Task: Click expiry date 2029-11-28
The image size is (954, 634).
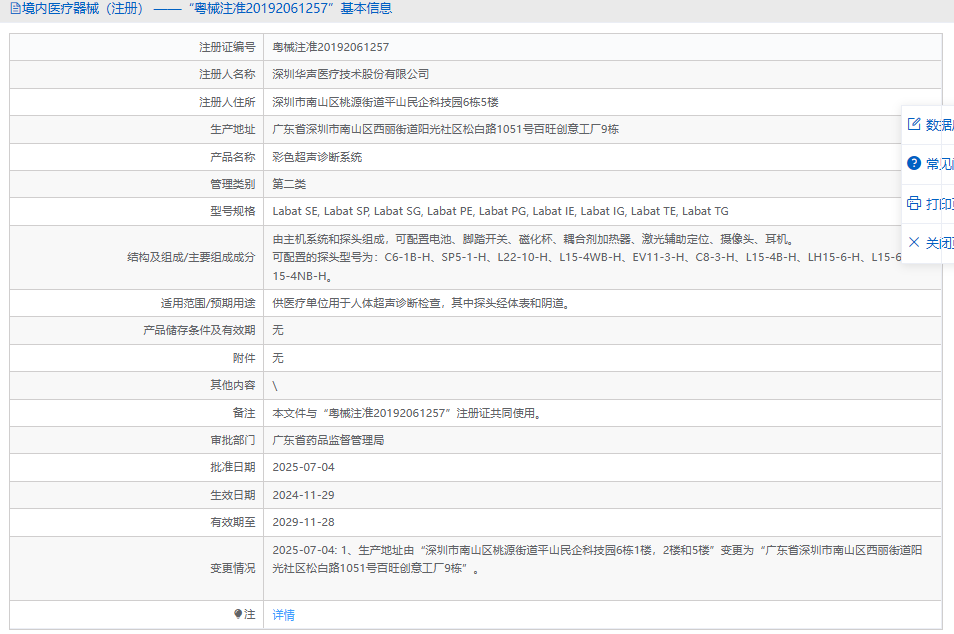Action: click(x=303, y=522)
